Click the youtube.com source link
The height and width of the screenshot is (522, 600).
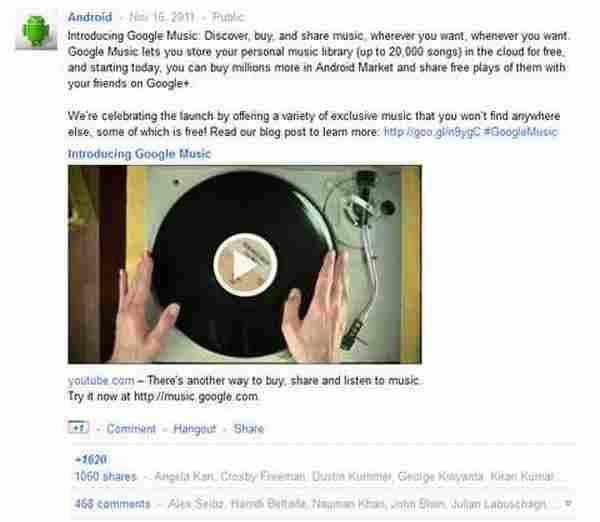coord(101,380)
